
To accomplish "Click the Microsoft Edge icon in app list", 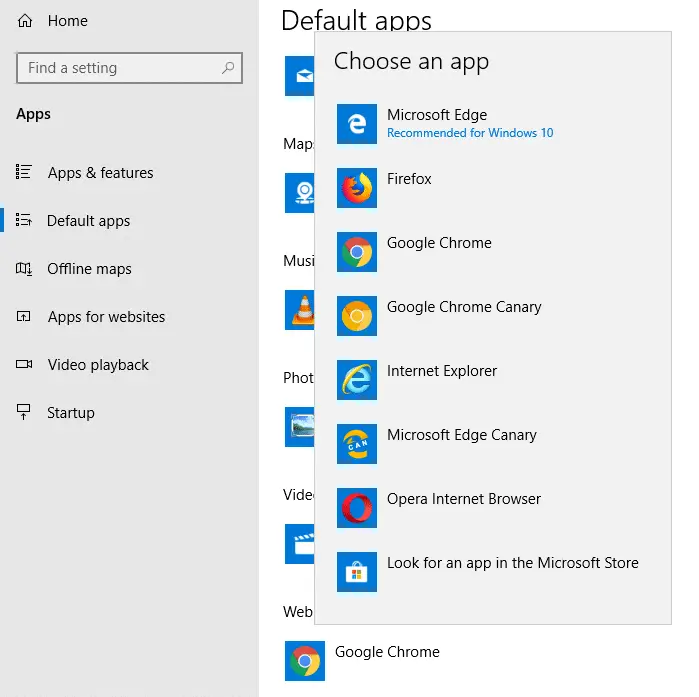I will point(357,124).
